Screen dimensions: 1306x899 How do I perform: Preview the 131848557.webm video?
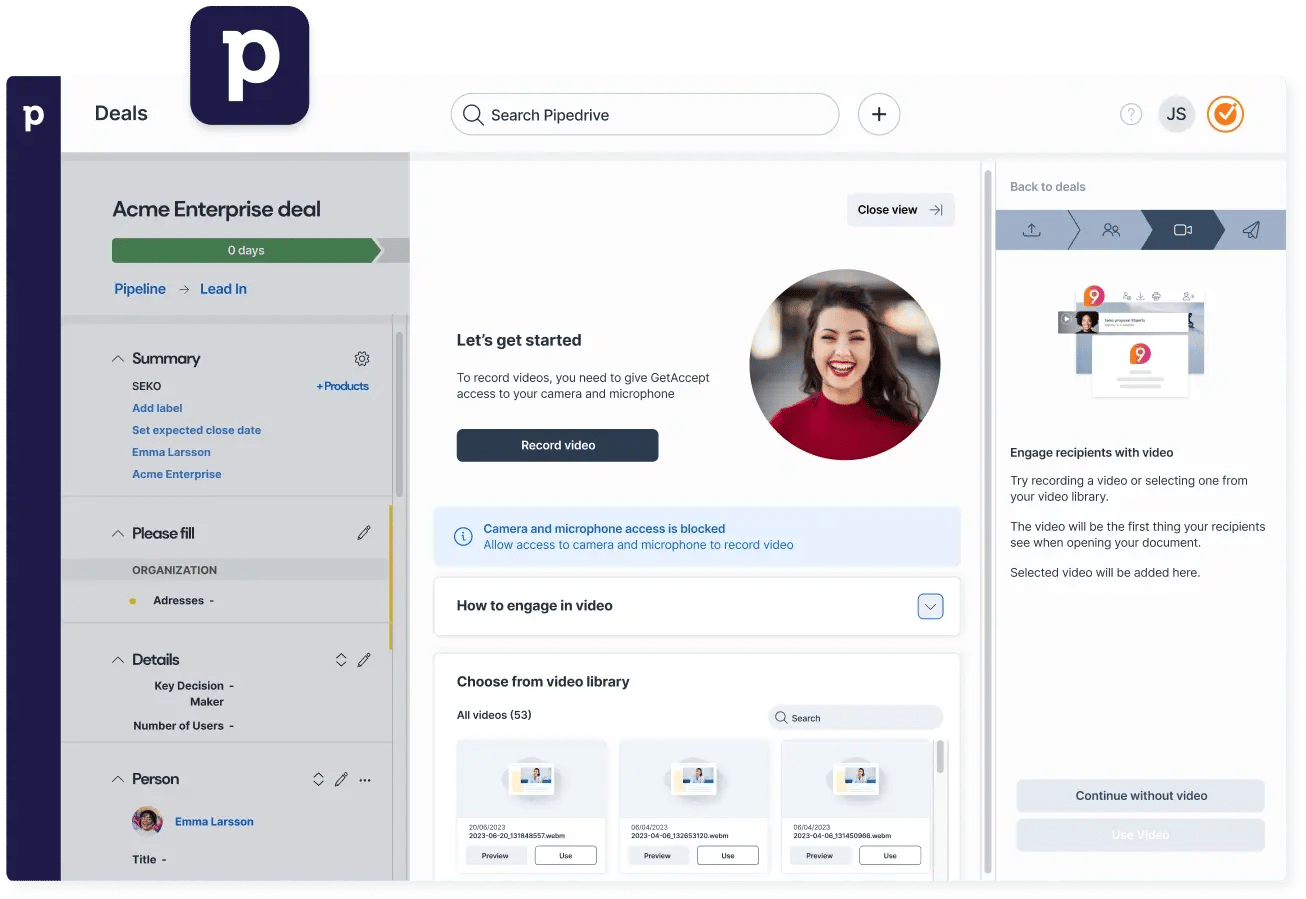click(x=495, y=856)
